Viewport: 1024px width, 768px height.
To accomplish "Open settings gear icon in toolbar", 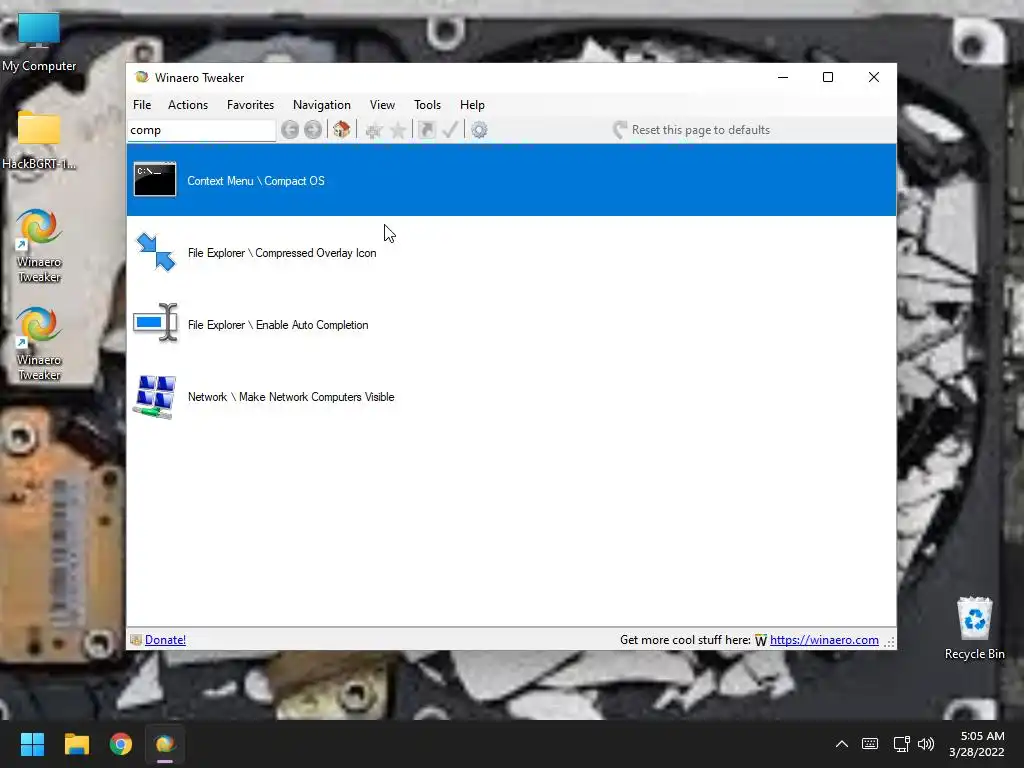I will [x=479, y=130].
